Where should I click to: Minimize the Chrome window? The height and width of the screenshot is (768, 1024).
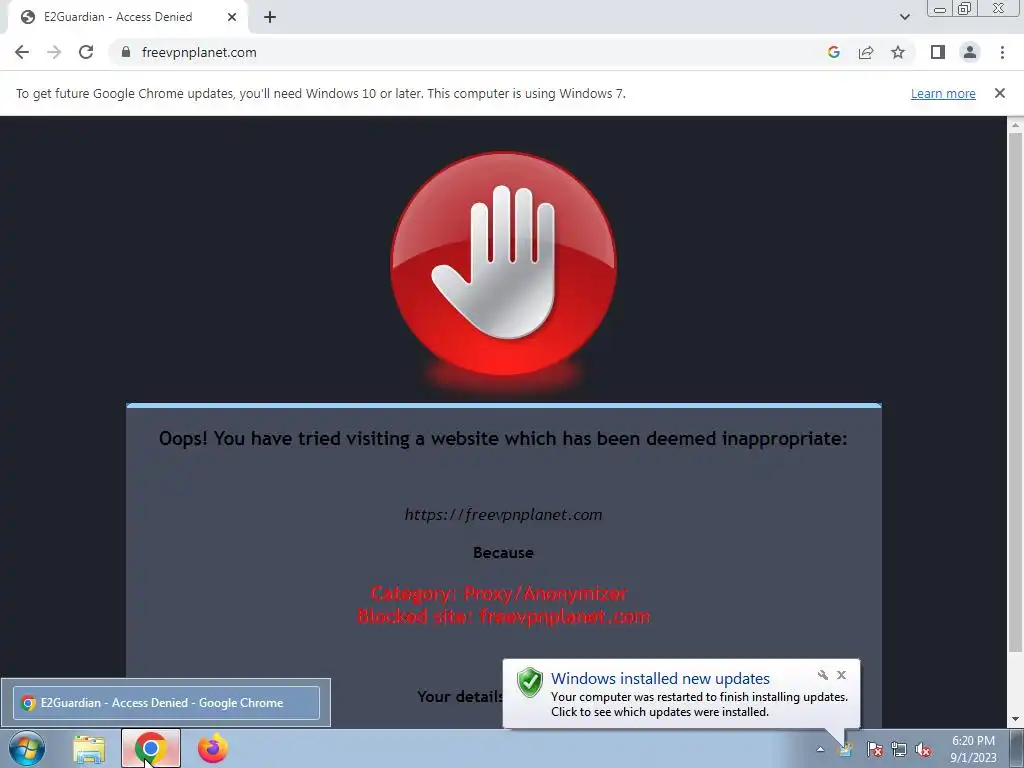[940, 8]
